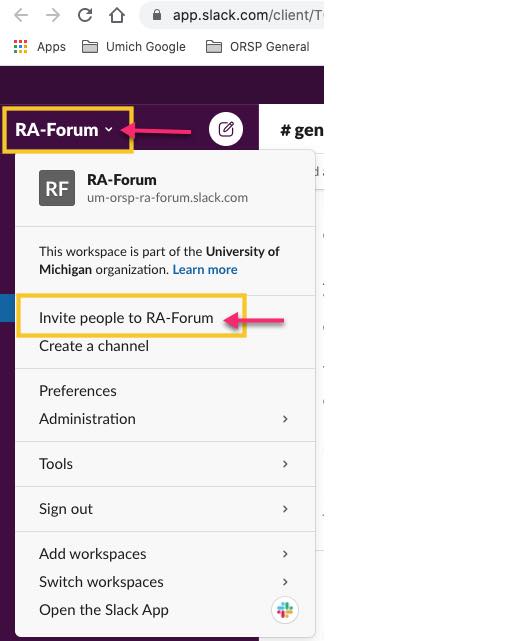Image resolution: width=529 pixels, height=641 pixels.
Task: Click the padlock icon in address bar
Action: coord(157,16)
